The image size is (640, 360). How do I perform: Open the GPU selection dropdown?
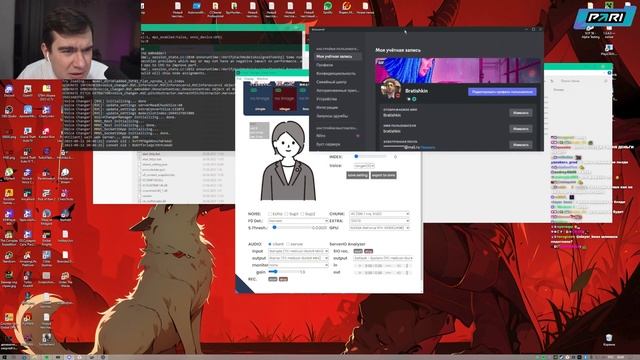pyautogui.click(x=379, y=228)
